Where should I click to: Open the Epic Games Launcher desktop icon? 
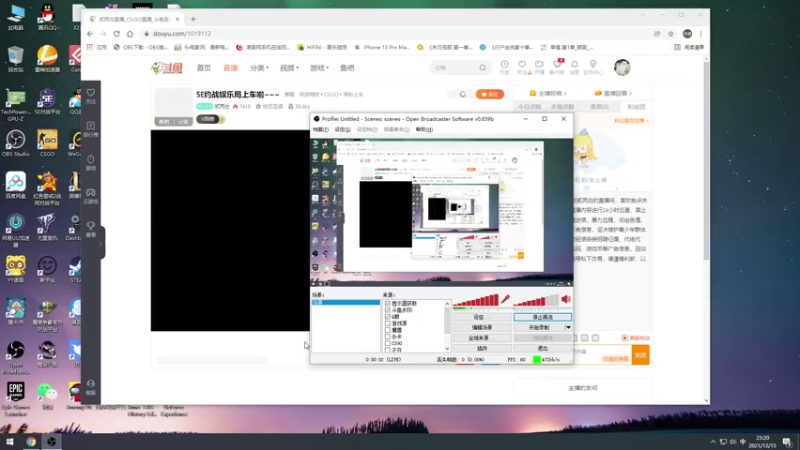coord(15,399)
